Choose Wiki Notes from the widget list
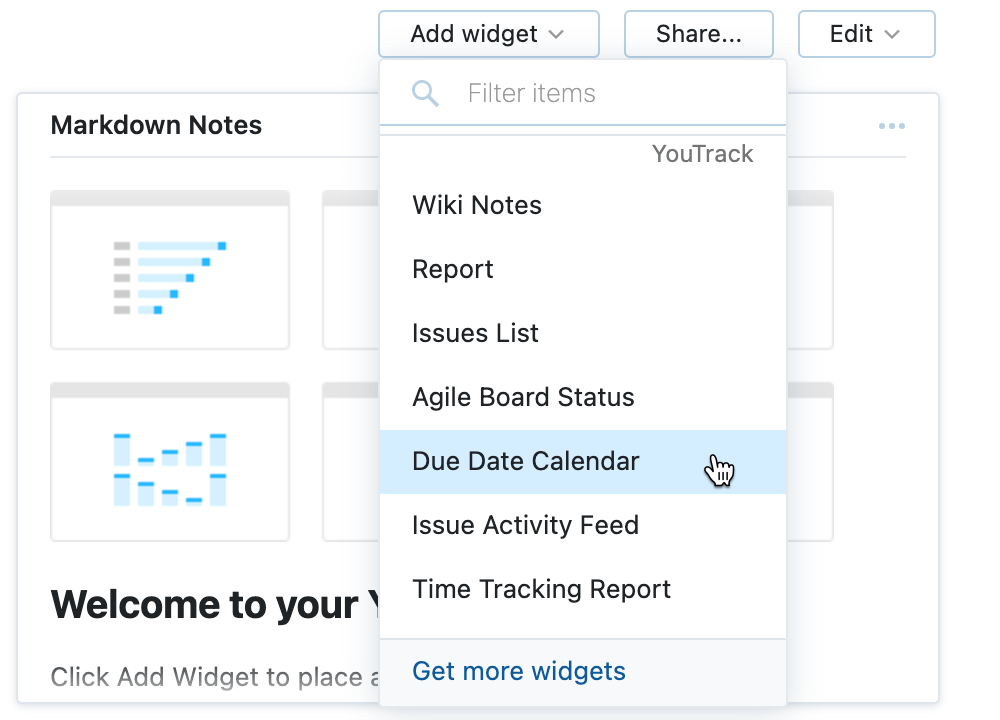This screenshot has width=1000, height=720. click(476, 205)
